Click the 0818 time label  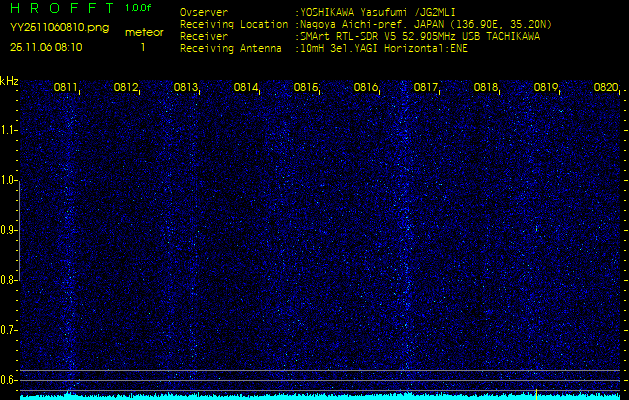(x=486, y=87)
